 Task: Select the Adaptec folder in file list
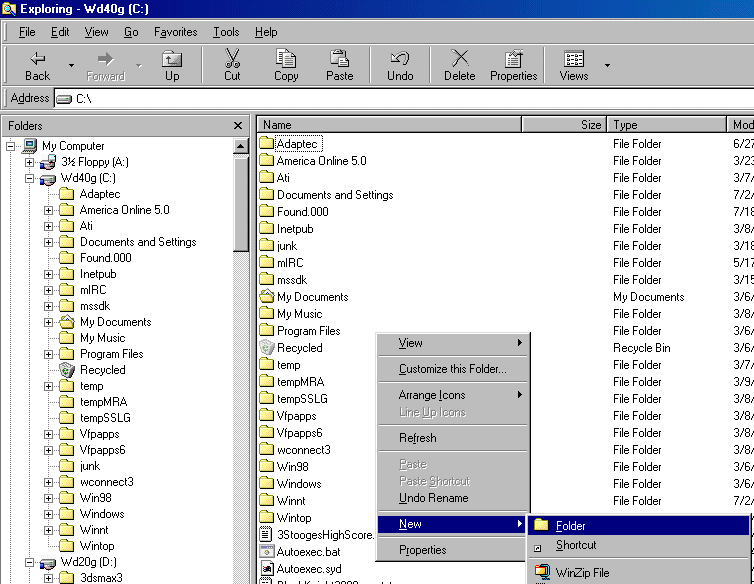[298, 144]
